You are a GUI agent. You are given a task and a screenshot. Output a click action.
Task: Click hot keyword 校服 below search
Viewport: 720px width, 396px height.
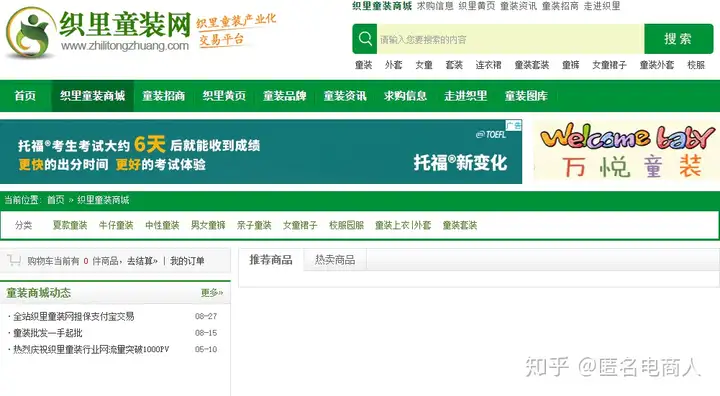(x=696, y=65)
